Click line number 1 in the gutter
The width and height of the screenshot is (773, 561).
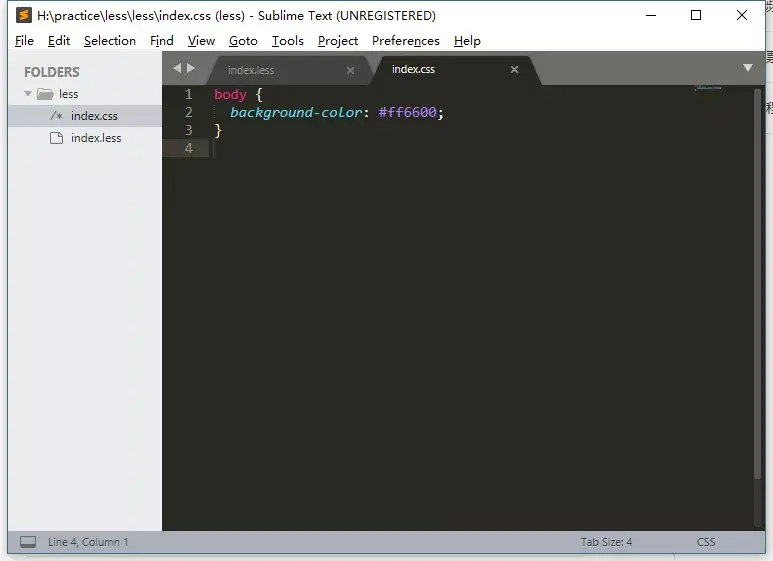coord(188,94)
